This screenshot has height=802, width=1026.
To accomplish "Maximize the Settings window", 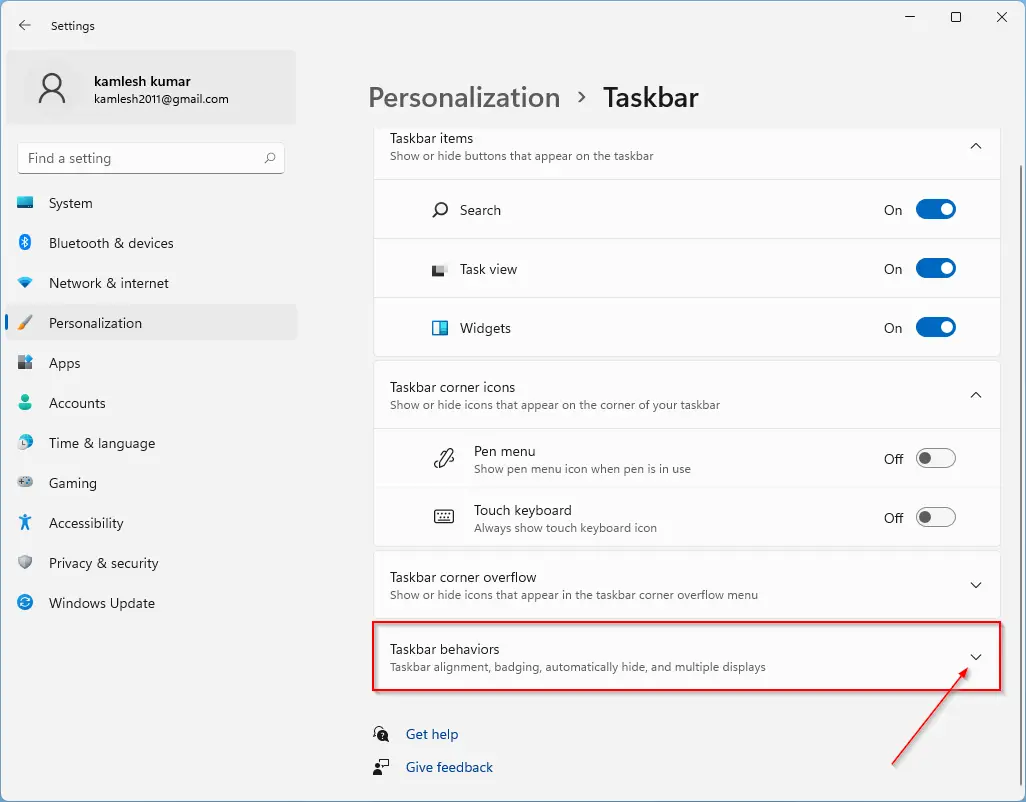I will (x=955, y=17).
